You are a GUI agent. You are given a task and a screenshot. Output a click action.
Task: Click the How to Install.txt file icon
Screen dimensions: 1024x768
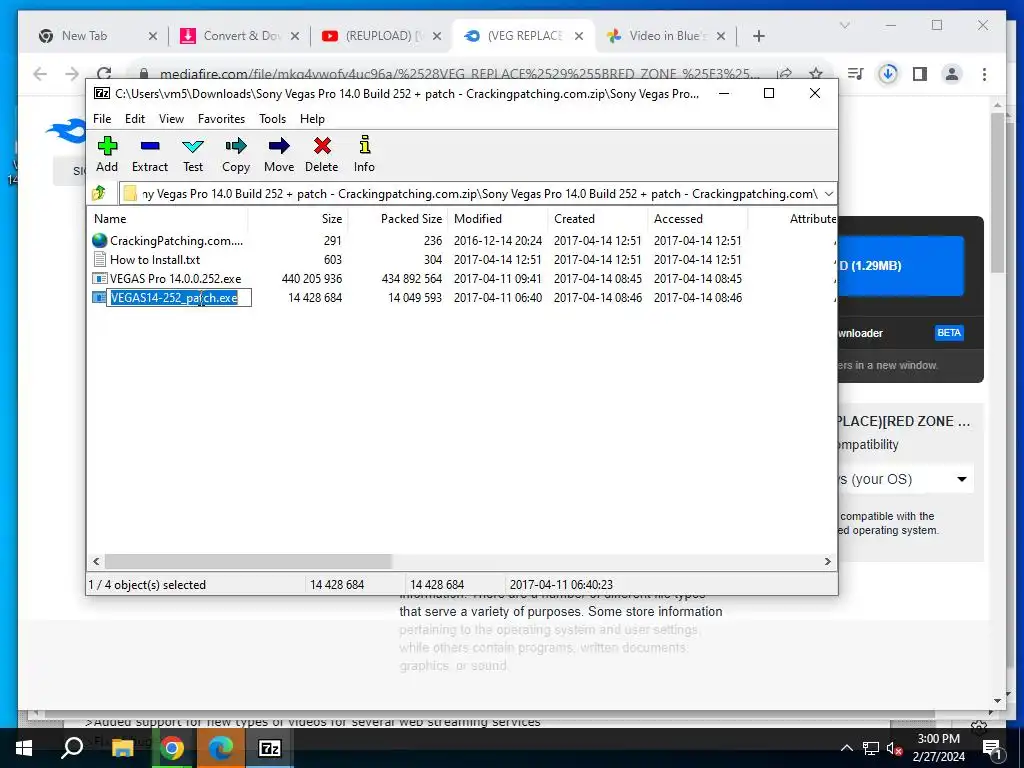pyautogui.click(x=99, y=259)
